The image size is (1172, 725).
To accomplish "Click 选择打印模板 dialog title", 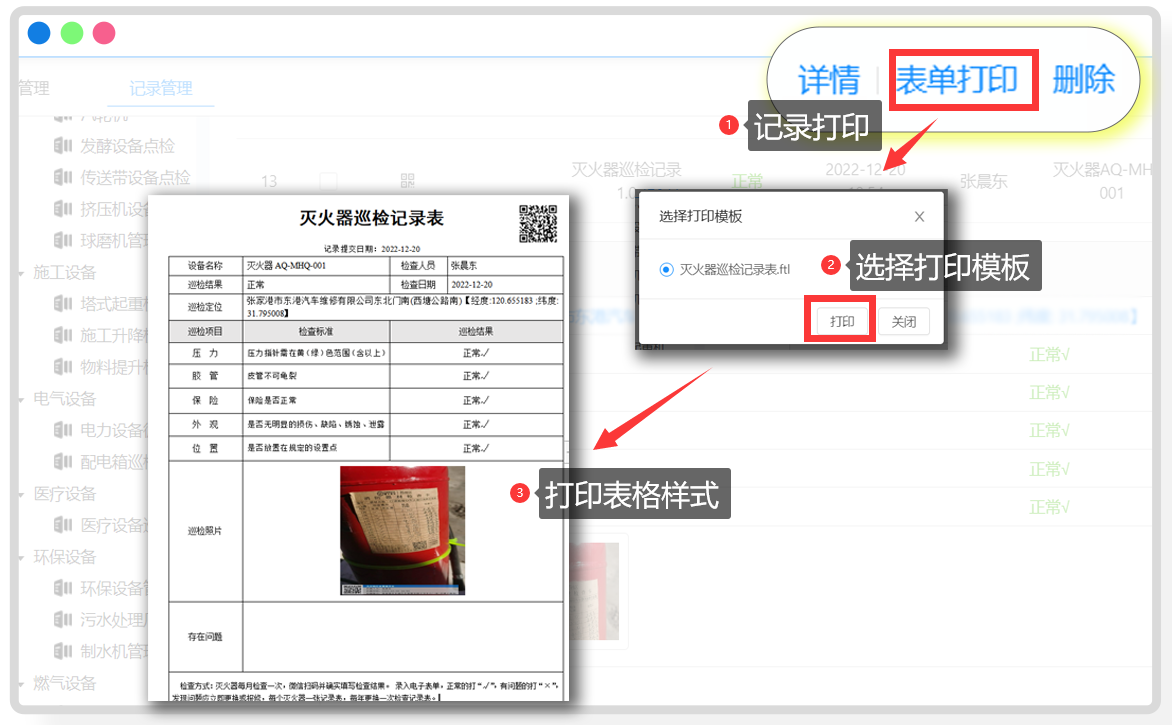I will pos(700,217).
